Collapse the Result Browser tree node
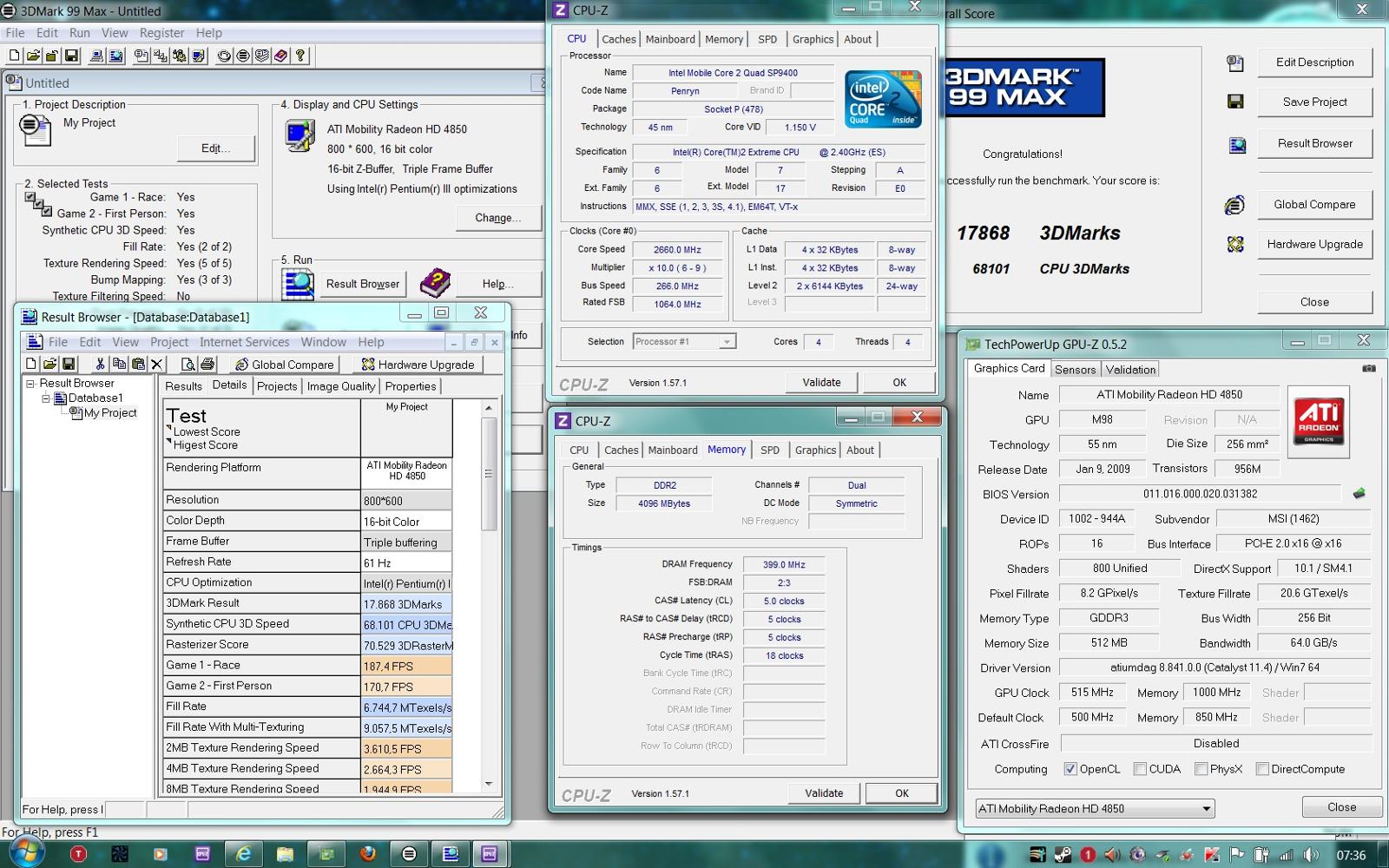This screenshot has height=868, width=1389. (x=30, y=383)
